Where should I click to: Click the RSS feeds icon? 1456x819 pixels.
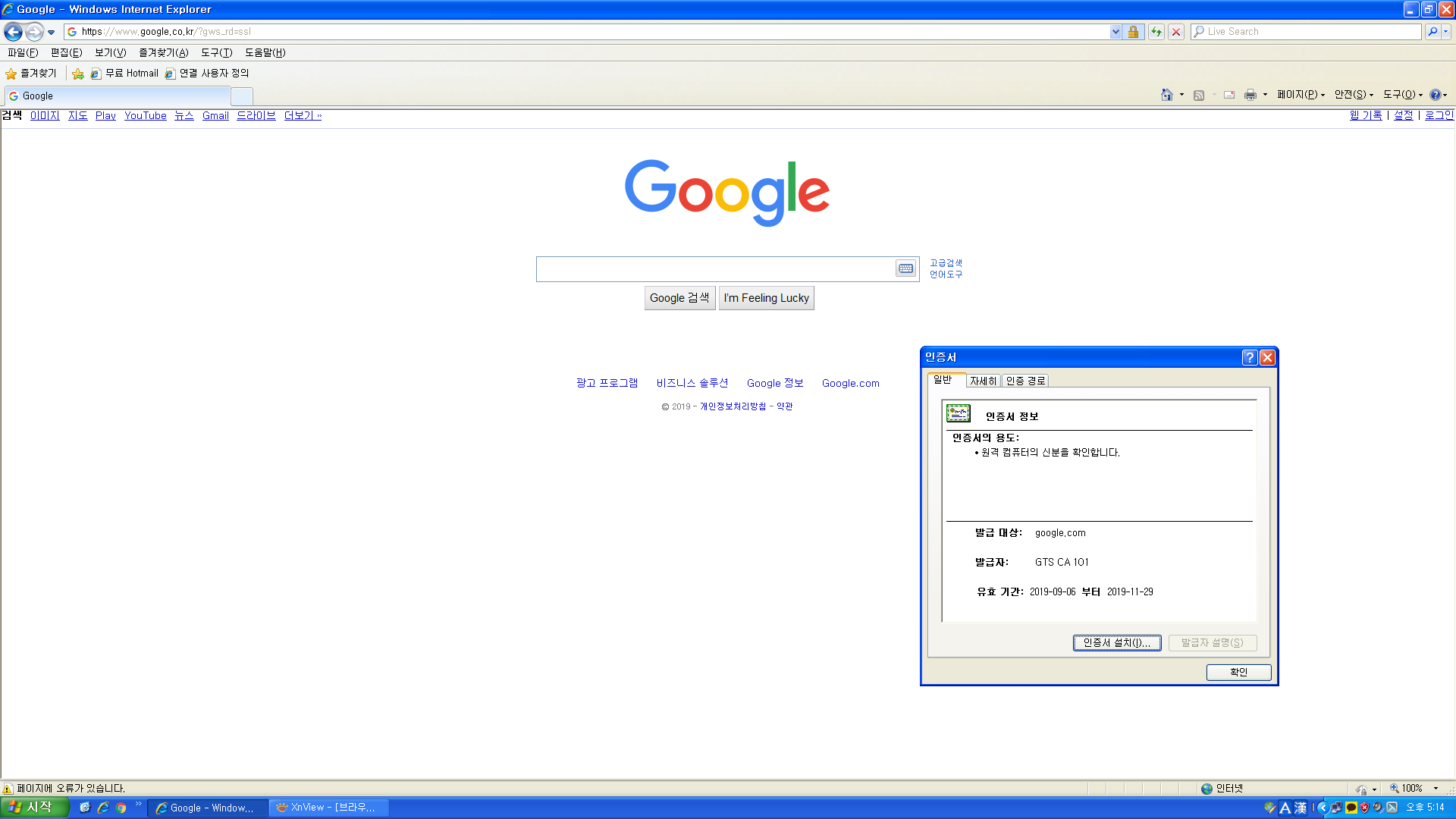click(1199, 95)
